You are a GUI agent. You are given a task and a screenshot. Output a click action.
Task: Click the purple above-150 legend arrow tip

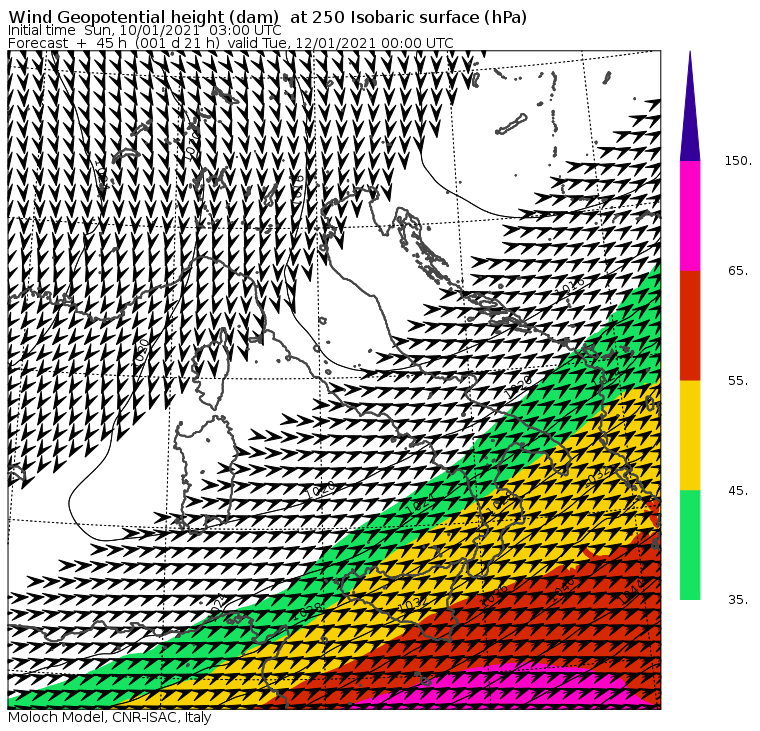coord(690,106)
